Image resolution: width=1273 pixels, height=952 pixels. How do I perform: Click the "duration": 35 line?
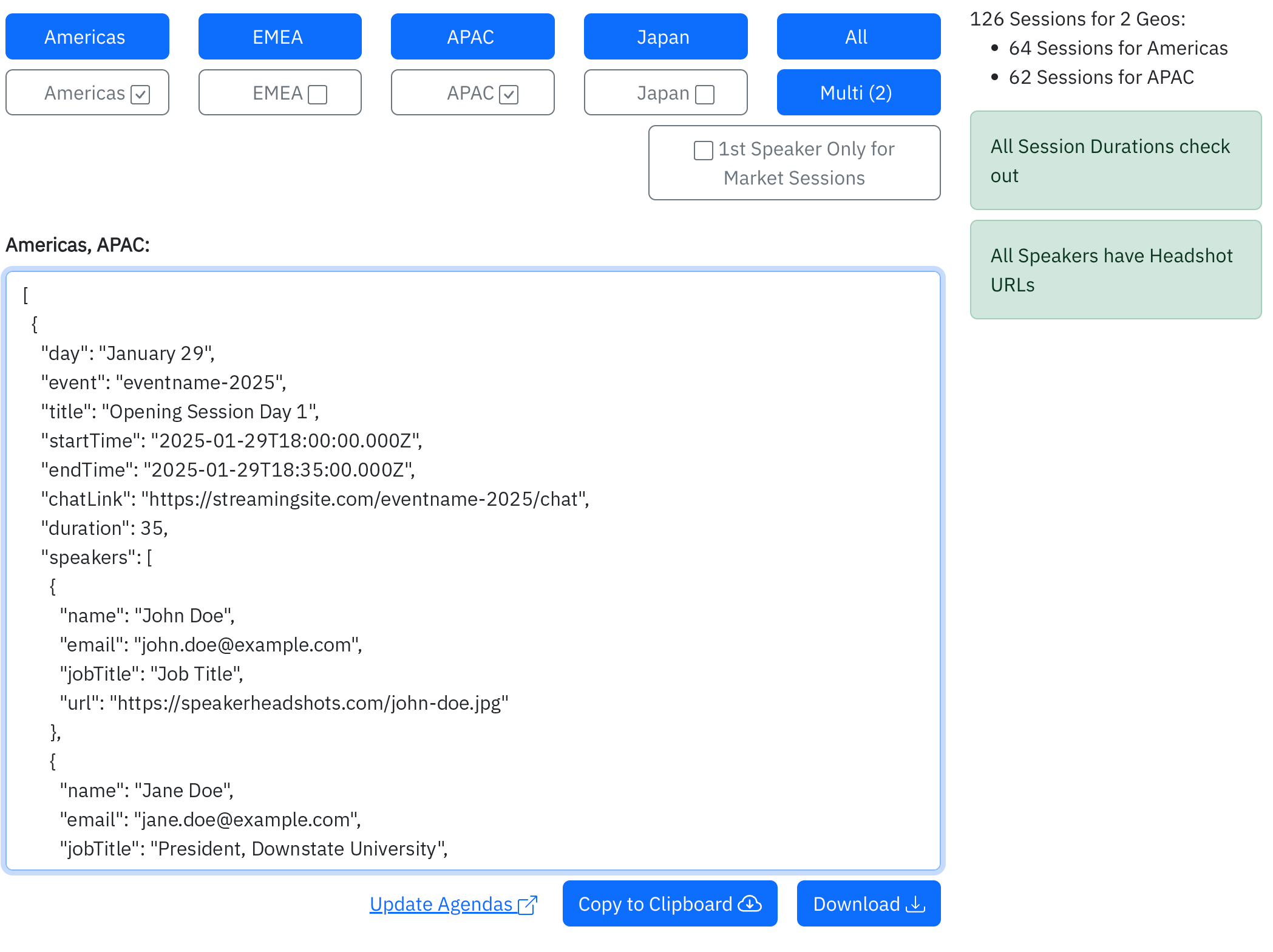[104, 528]
